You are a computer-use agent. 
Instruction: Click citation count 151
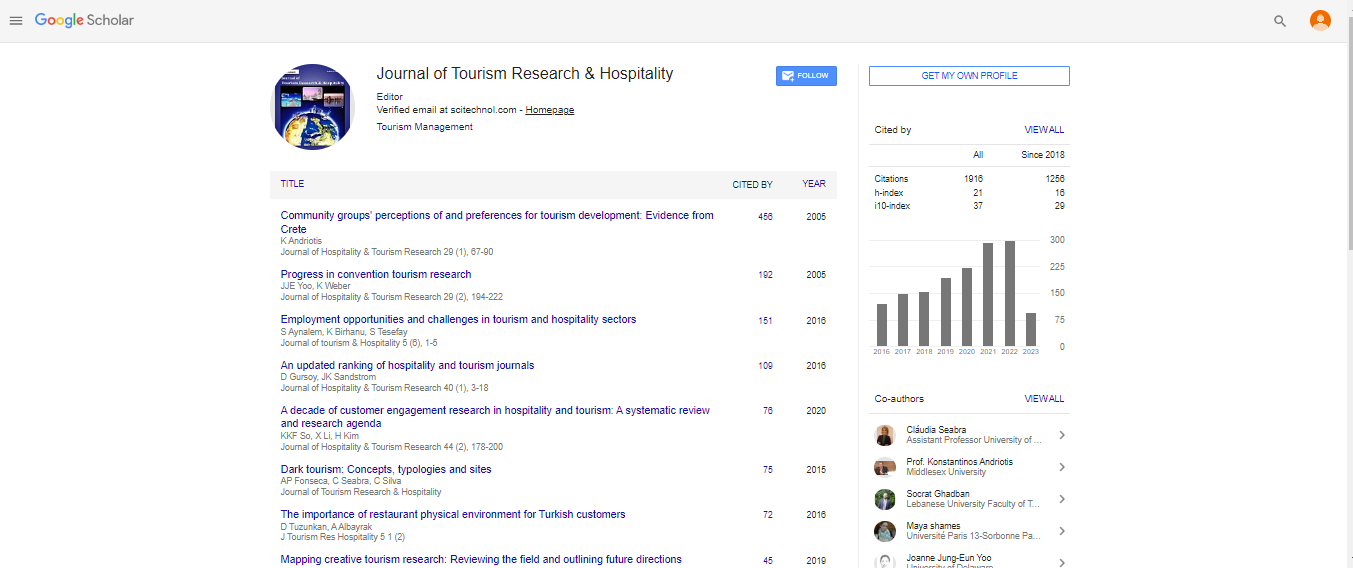[x=765, y=321]
